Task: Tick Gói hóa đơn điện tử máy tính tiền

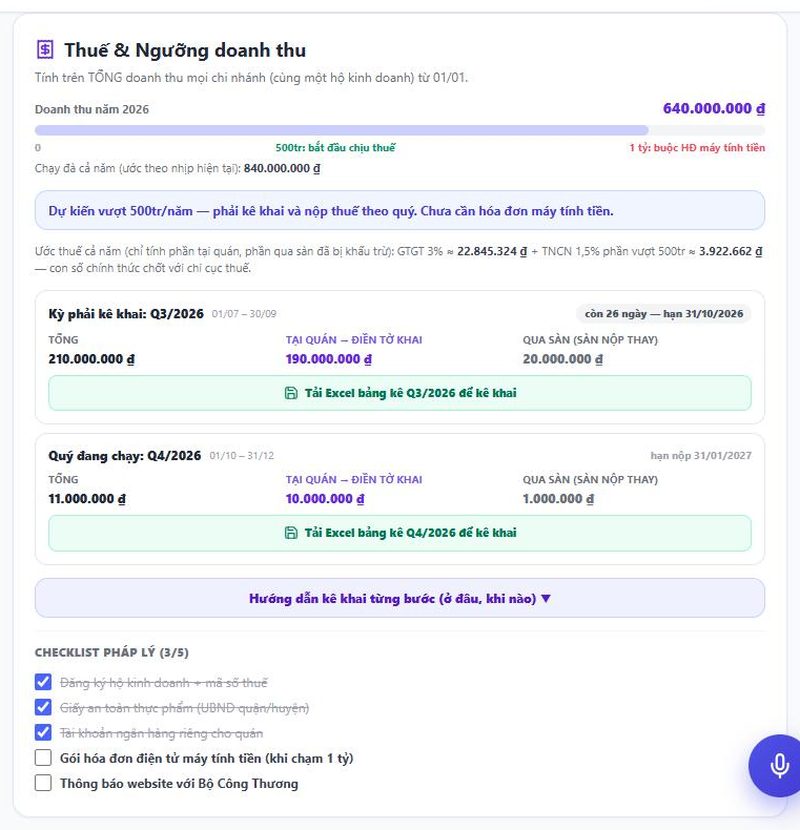Action: click(x=43, y=757)
